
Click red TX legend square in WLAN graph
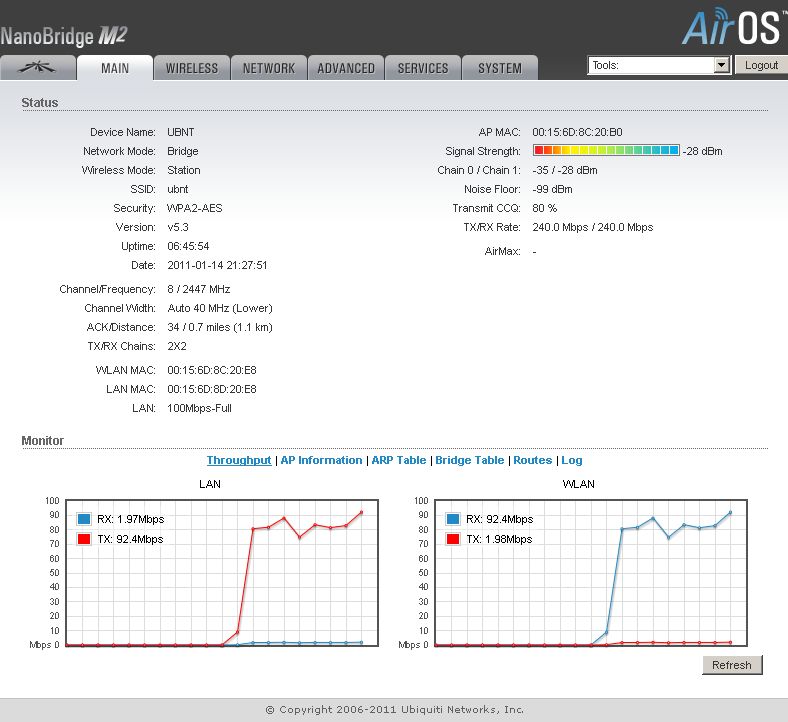454,539
